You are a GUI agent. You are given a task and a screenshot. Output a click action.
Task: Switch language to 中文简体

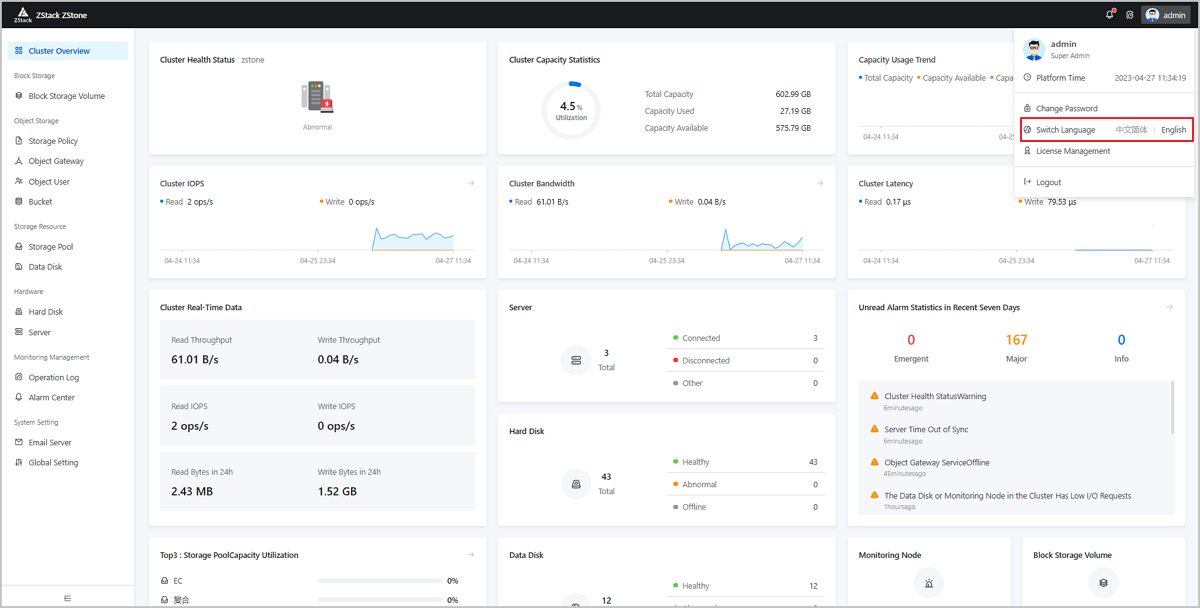(1131, 130)
